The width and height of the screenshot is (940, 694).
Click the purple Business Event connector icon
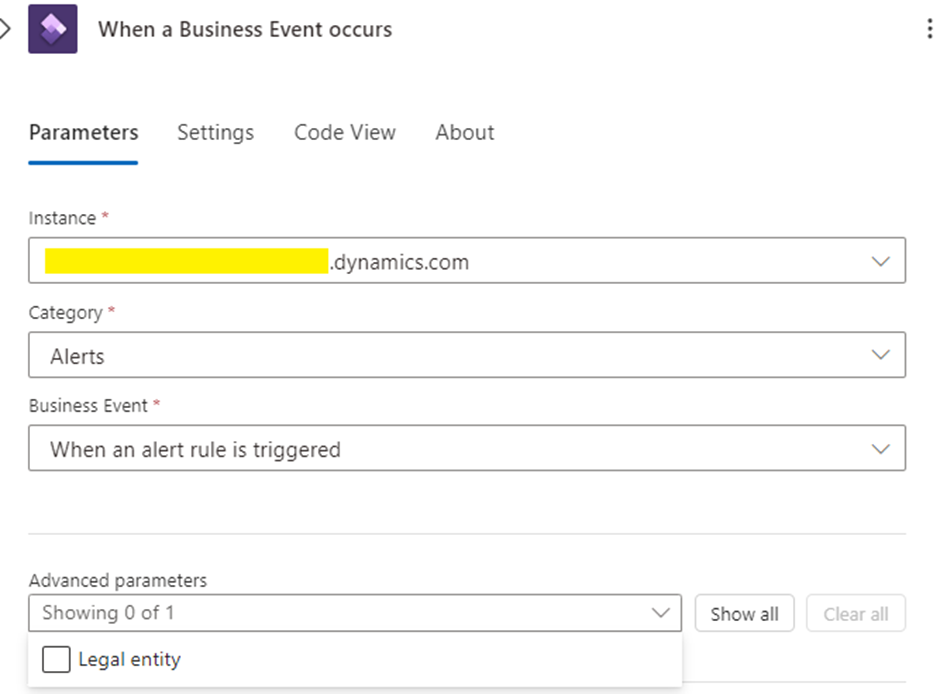tap(53, 29)
